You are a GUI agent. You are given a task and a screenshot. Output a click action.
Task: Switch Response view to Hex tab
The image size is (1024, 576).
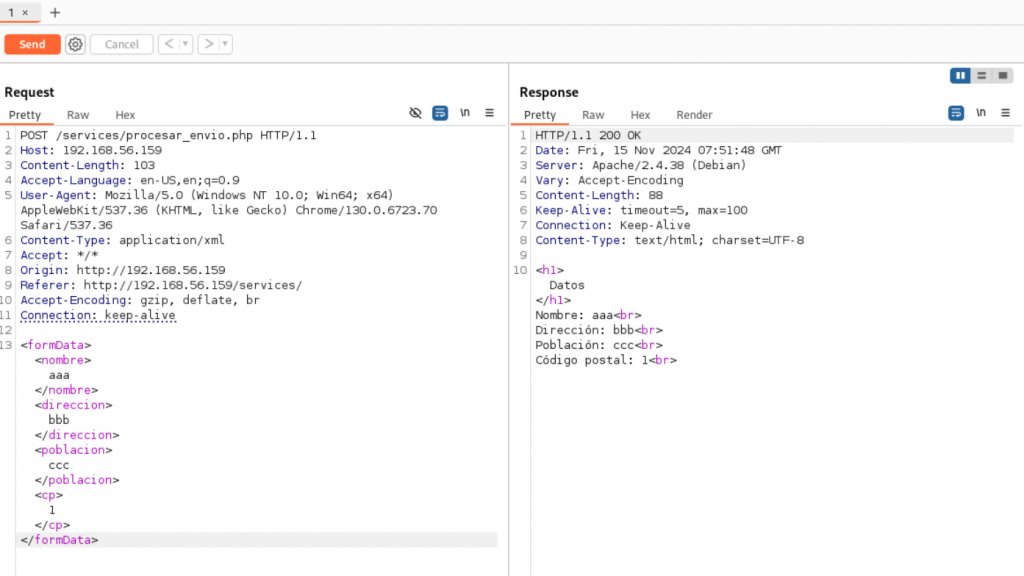[640, 115]
